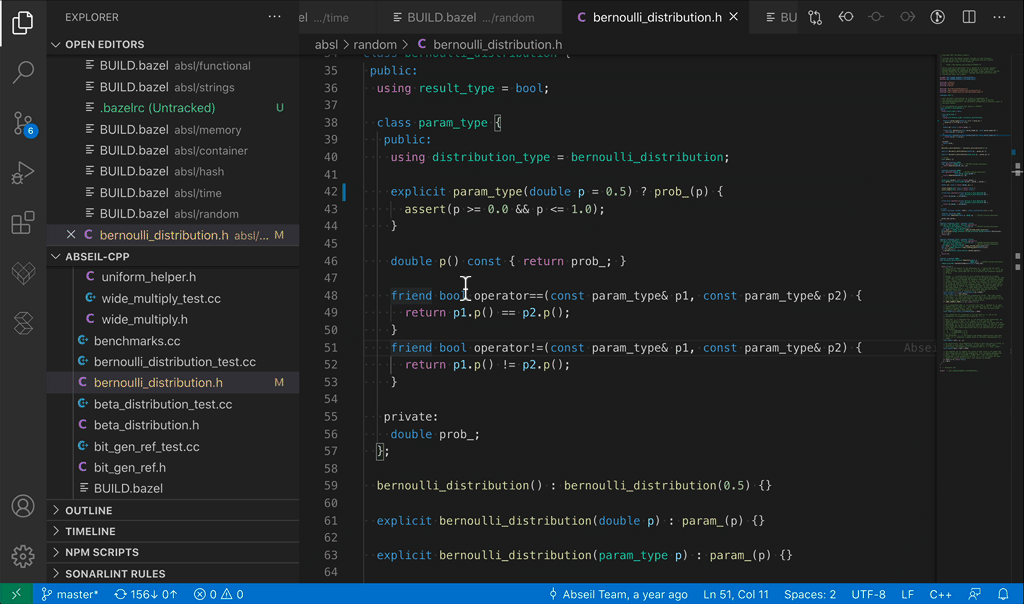Open BUILD.bazel absl/strings in Open Editors
Viewport: 1024px width, 604px height.
click(x=173, y=87)
